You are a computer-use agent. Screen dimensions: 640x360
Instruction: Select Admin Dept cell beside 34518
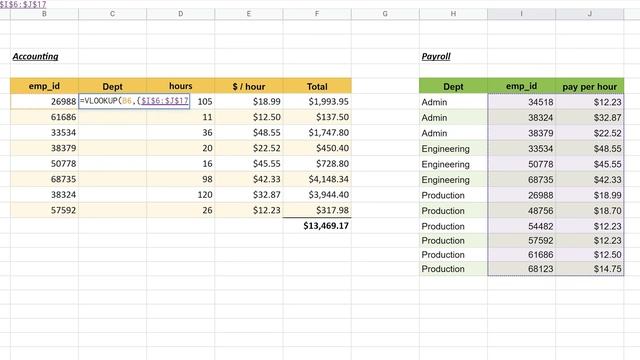(x=453, y=102)
